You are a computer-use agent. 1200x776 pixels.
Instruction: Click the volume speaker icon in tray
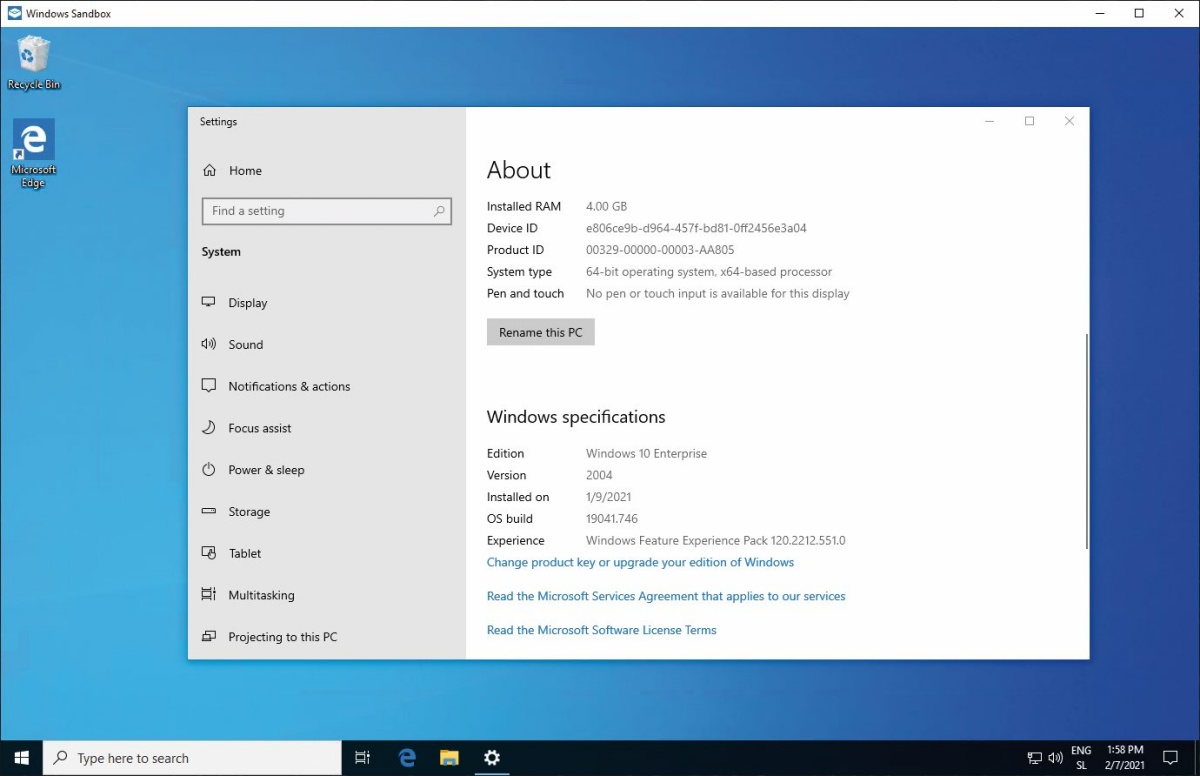pos(1056,758)
